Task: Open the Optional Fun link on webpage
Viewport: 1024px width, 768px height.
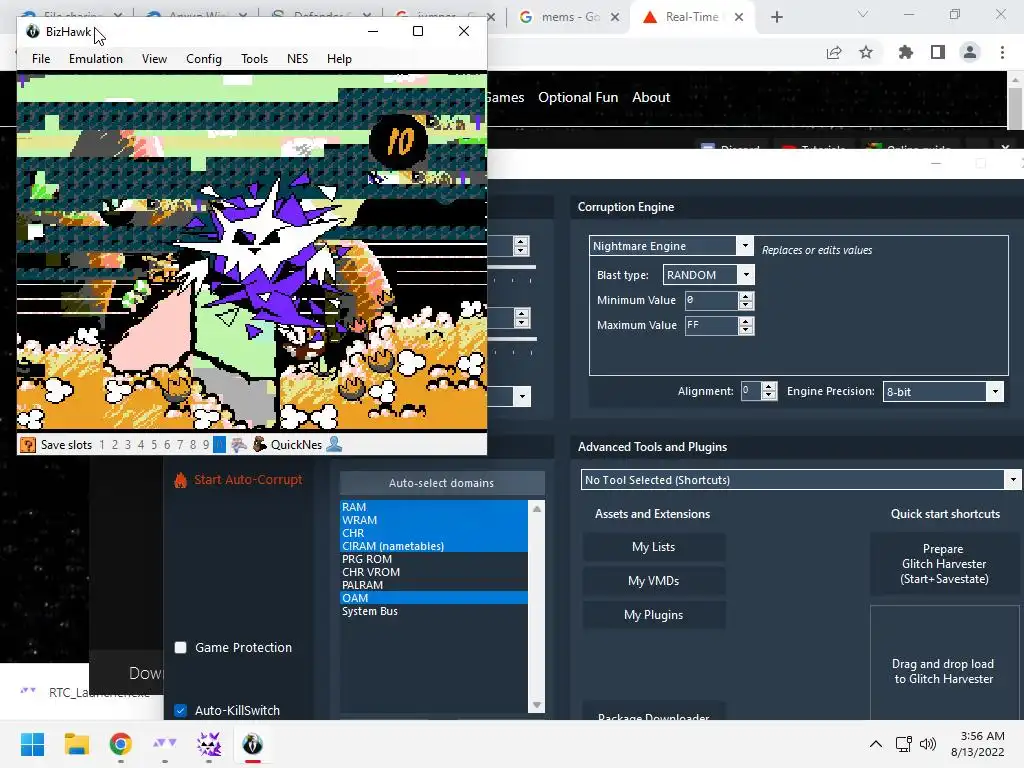Action: point(578,97)
